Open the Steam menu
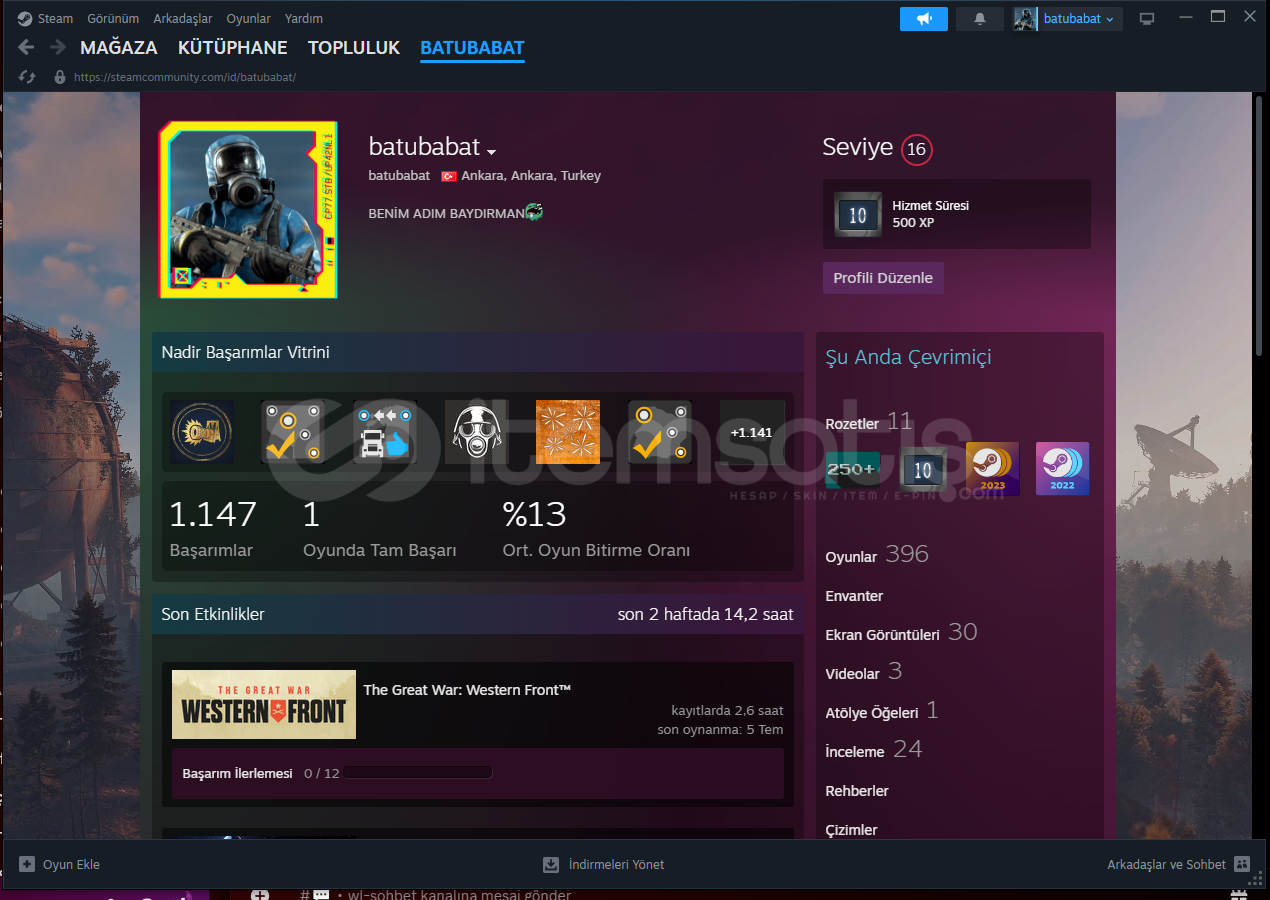The height and width of the screenshot is (900, 1270). click(55, 18)
